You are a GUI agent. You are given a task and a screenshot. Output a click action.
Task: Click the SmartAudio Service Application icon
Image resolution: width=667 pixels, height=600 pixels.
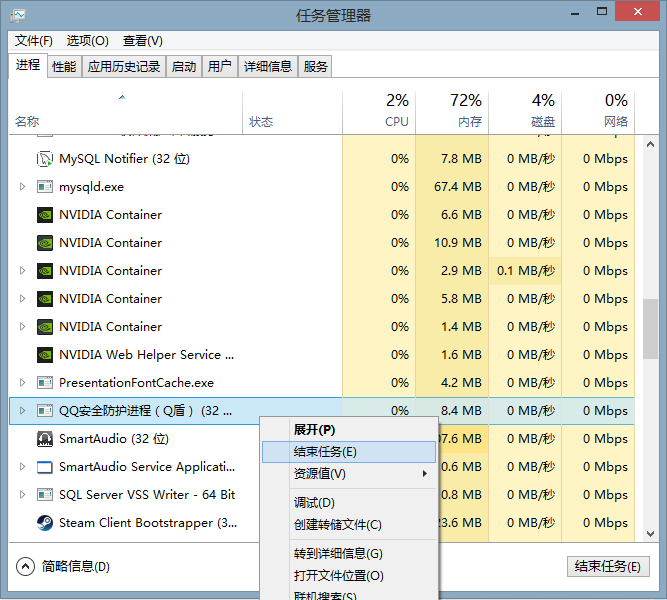(45, 467)
